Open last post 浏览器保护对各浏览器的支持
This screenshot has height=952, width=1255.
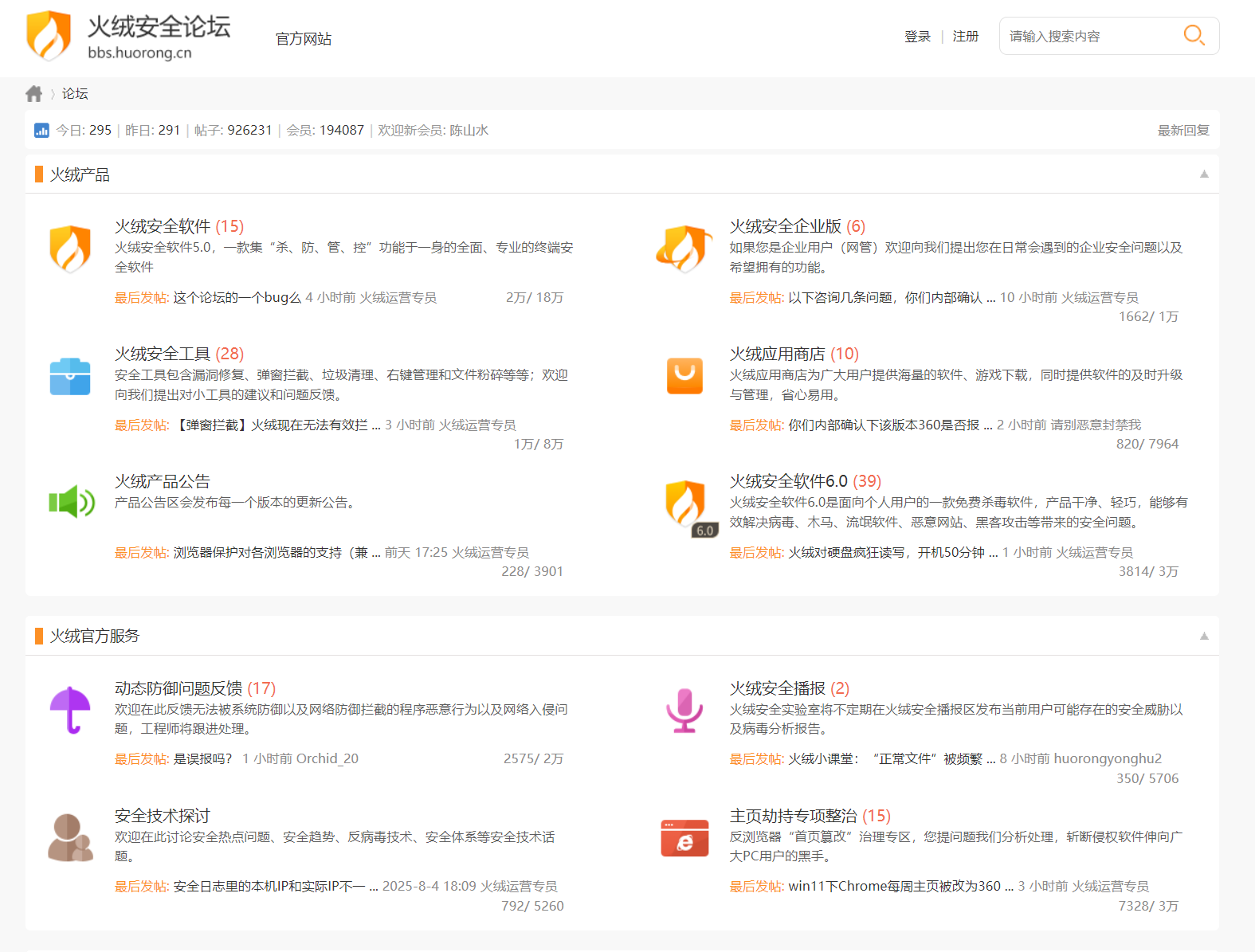click(276, 553)
